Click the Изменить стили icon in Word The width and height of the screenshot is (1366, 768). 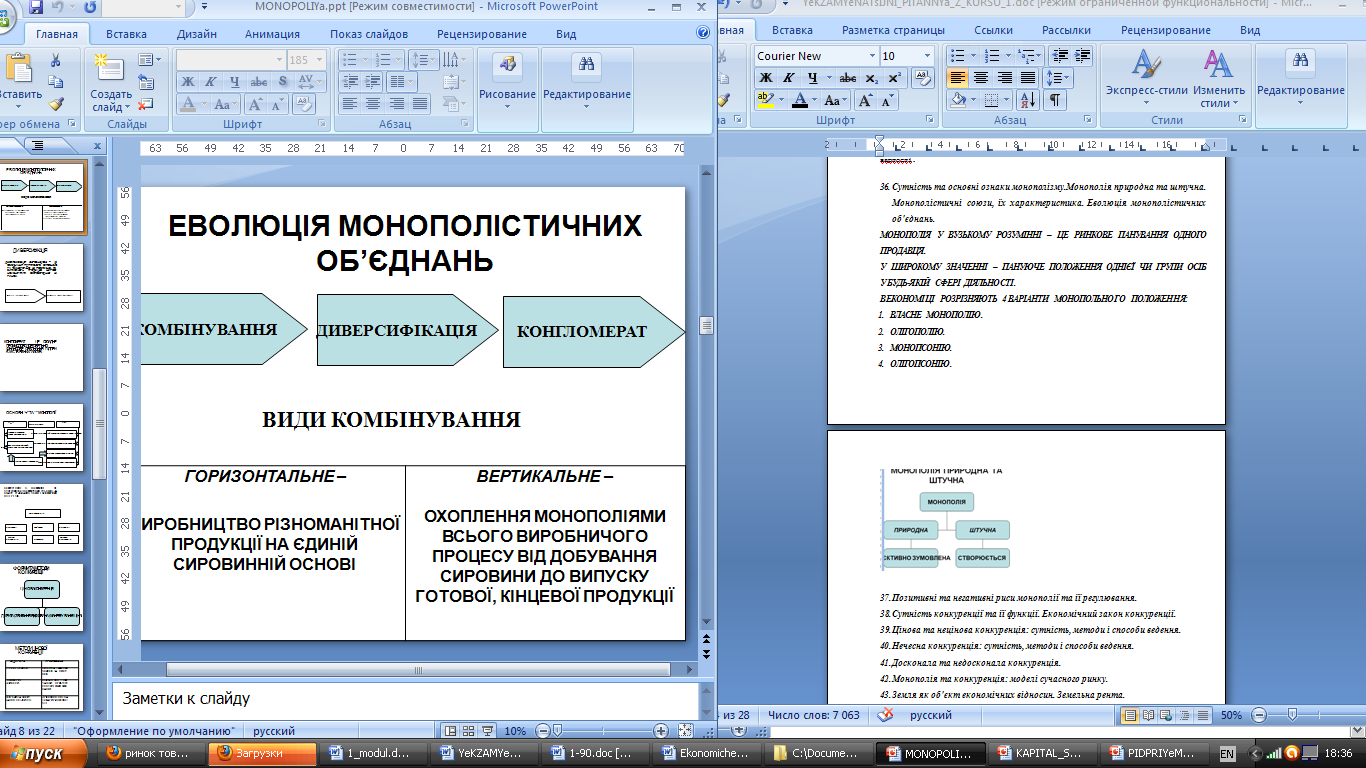1217,66
